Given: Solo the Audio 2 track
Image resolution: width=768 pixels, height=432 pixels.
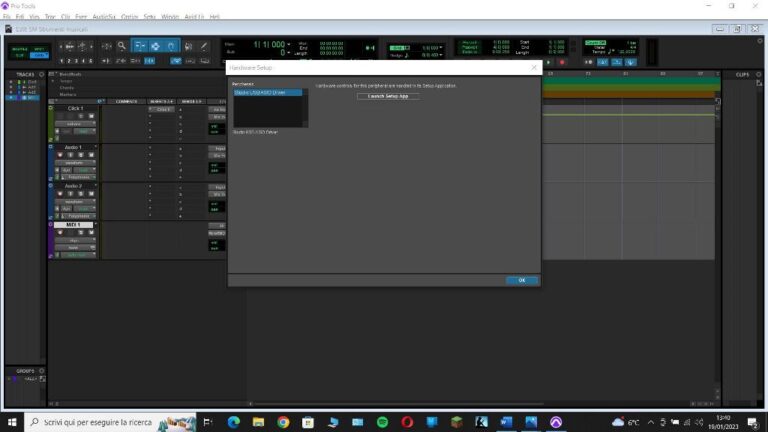Looking at the screenshot, I should [x=81, y=193].
